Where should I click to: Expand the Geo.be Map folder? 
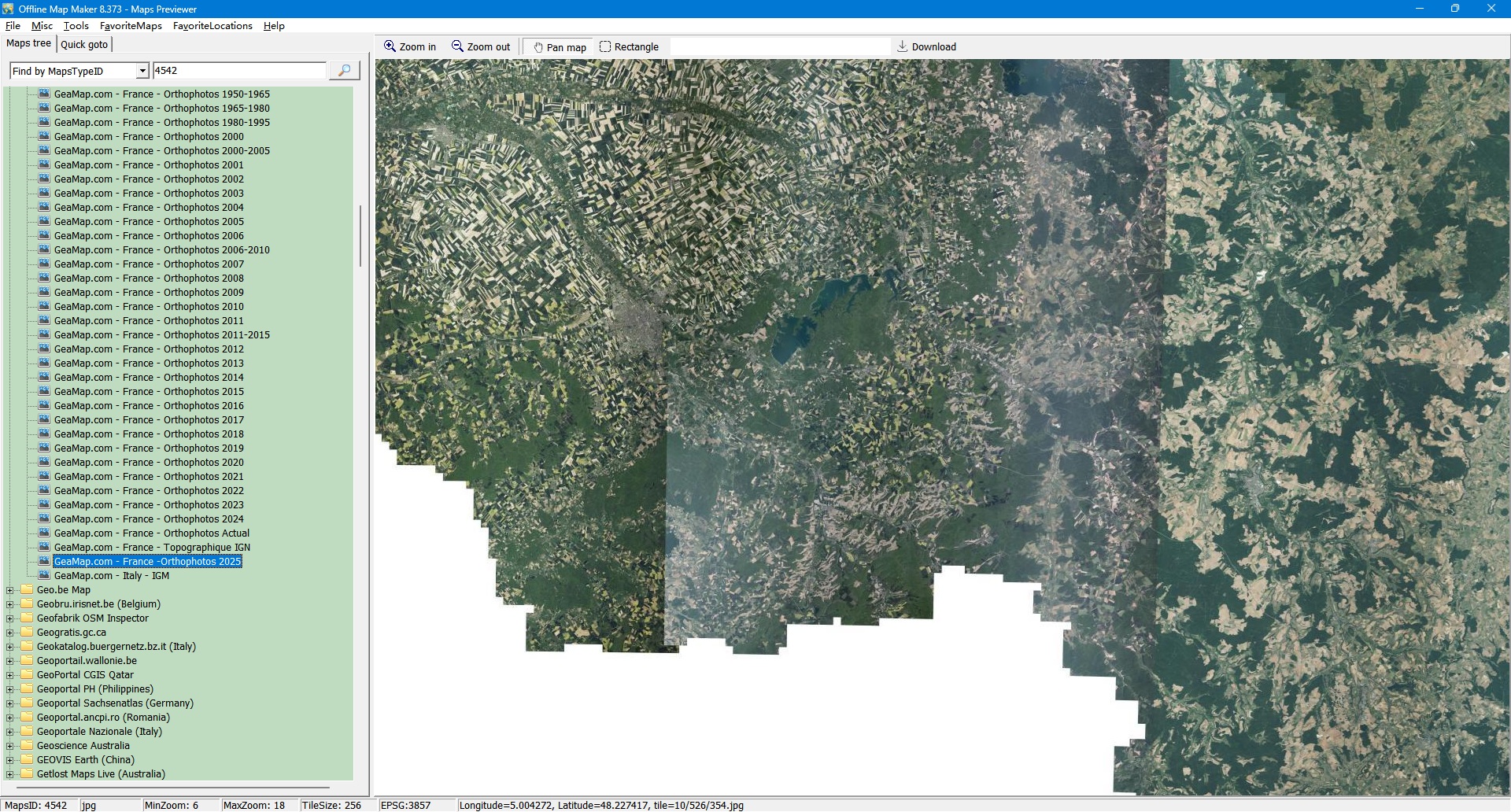pos(10,590)
